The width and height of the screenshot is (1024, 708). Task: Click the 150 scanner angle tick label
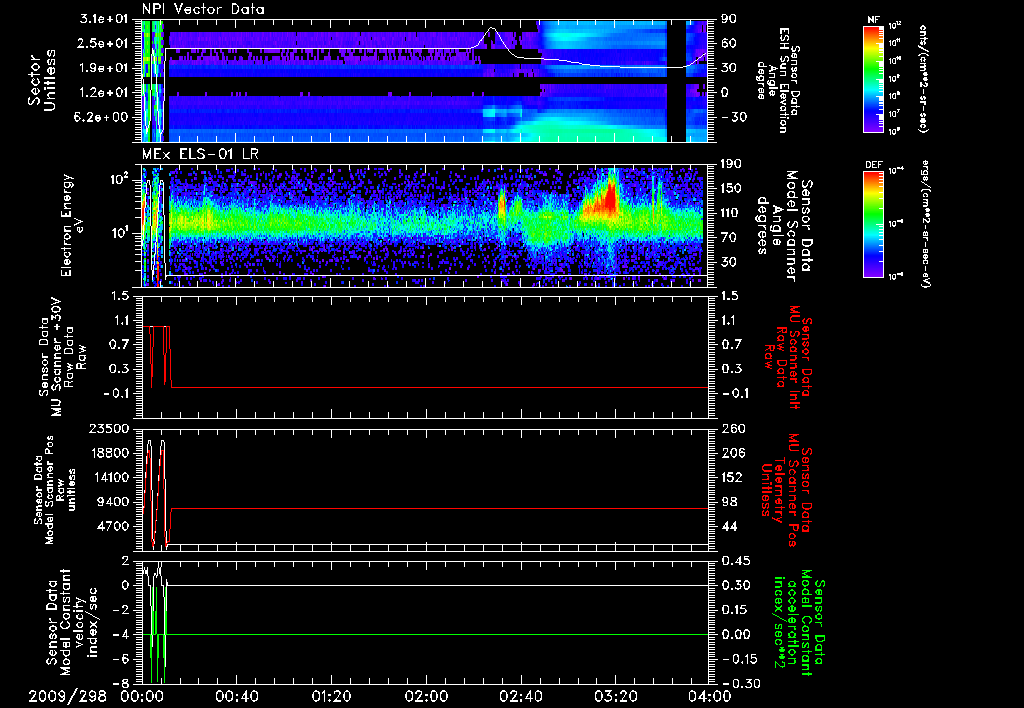coord(730,189)
